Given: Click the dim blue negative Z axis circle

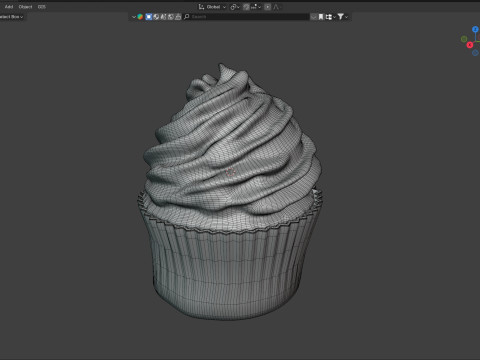Looking at the screenshot, I should coord(475,52).
